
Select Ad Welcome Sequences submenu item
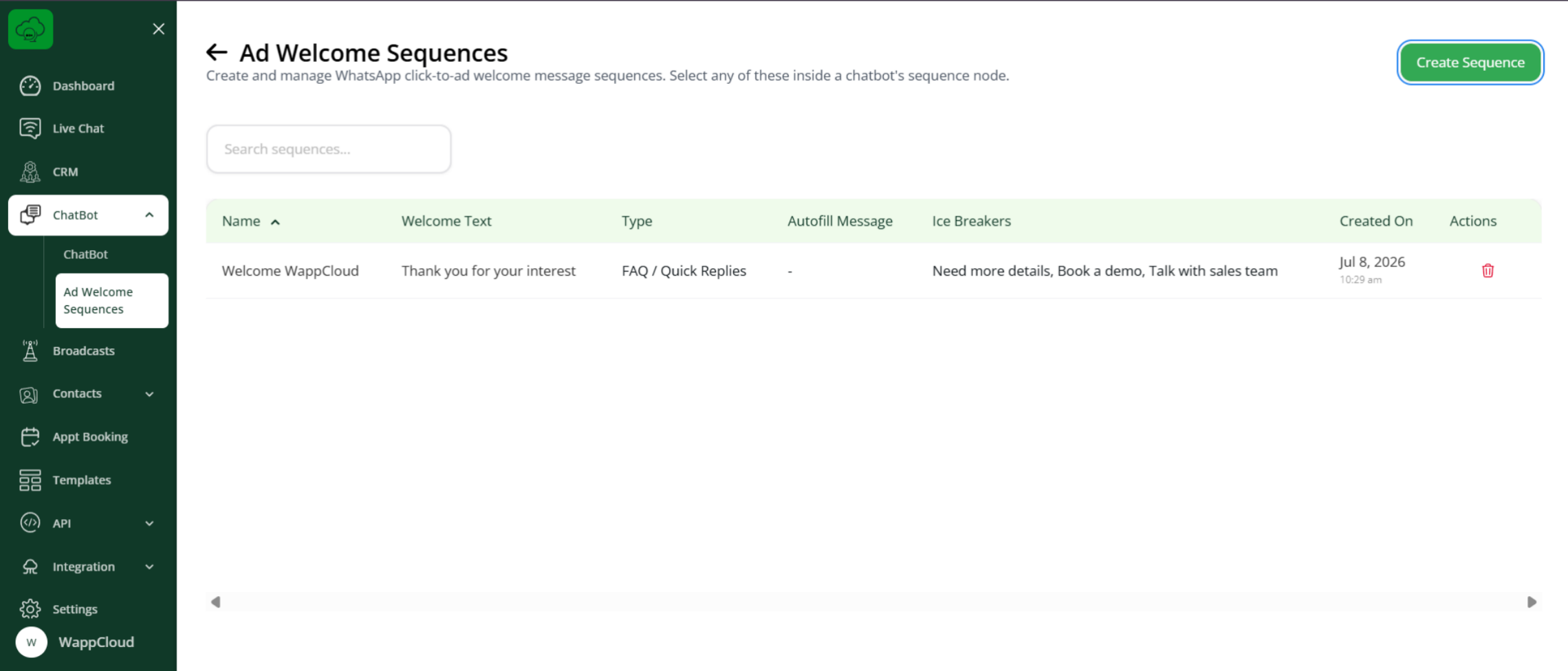(112, 300)
